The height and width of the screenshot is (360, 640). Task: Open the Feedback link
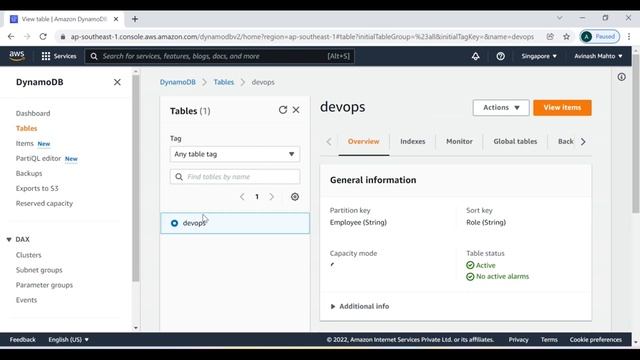[22, 340]
